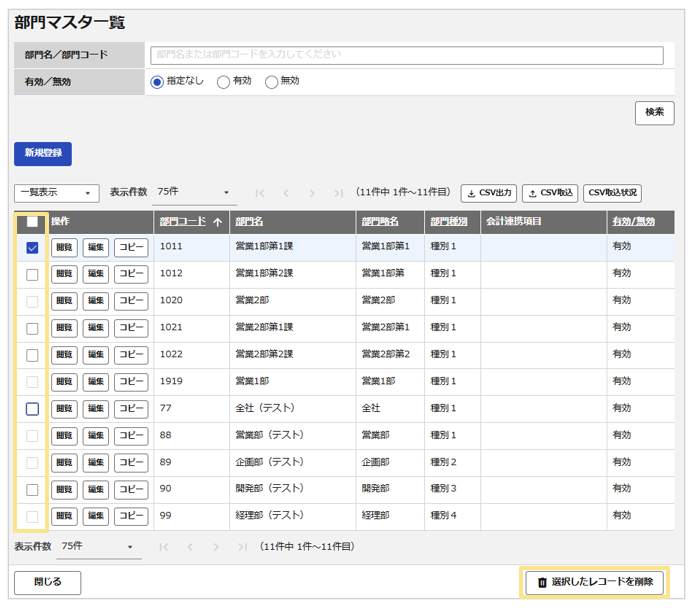This screenshot has height=612, width=695.
Task: Select the 有効 radio button
Action: coord(223,82)
